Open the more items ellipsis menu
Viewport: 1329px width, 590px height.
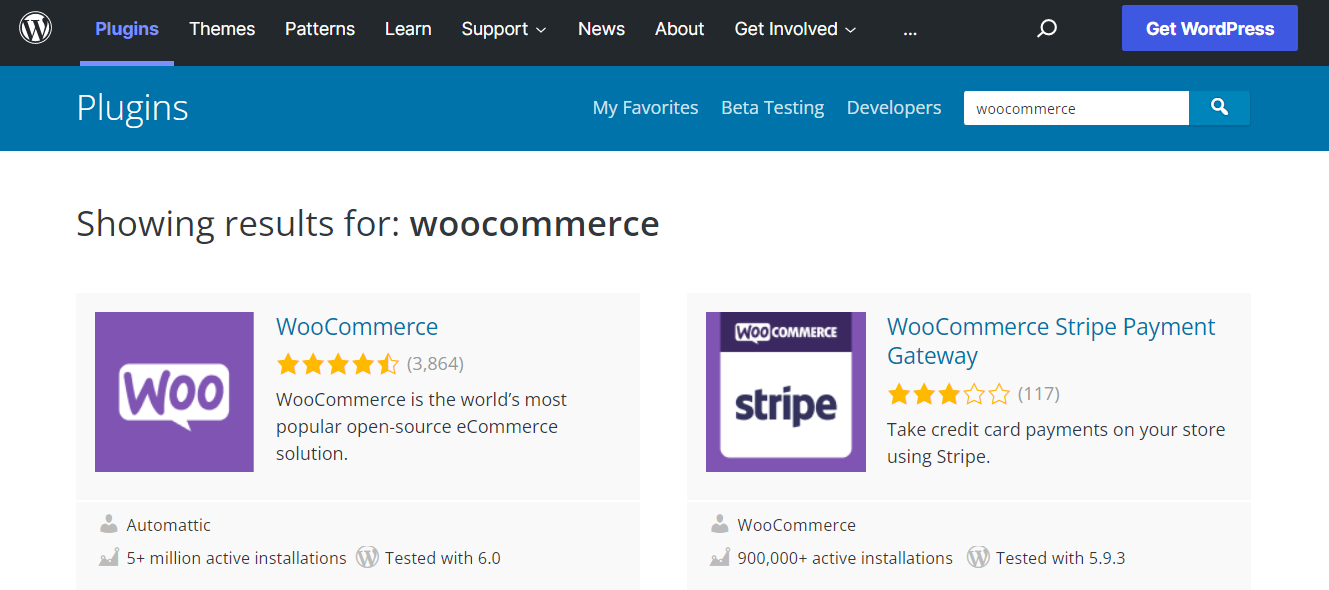(x=910, y=29)
